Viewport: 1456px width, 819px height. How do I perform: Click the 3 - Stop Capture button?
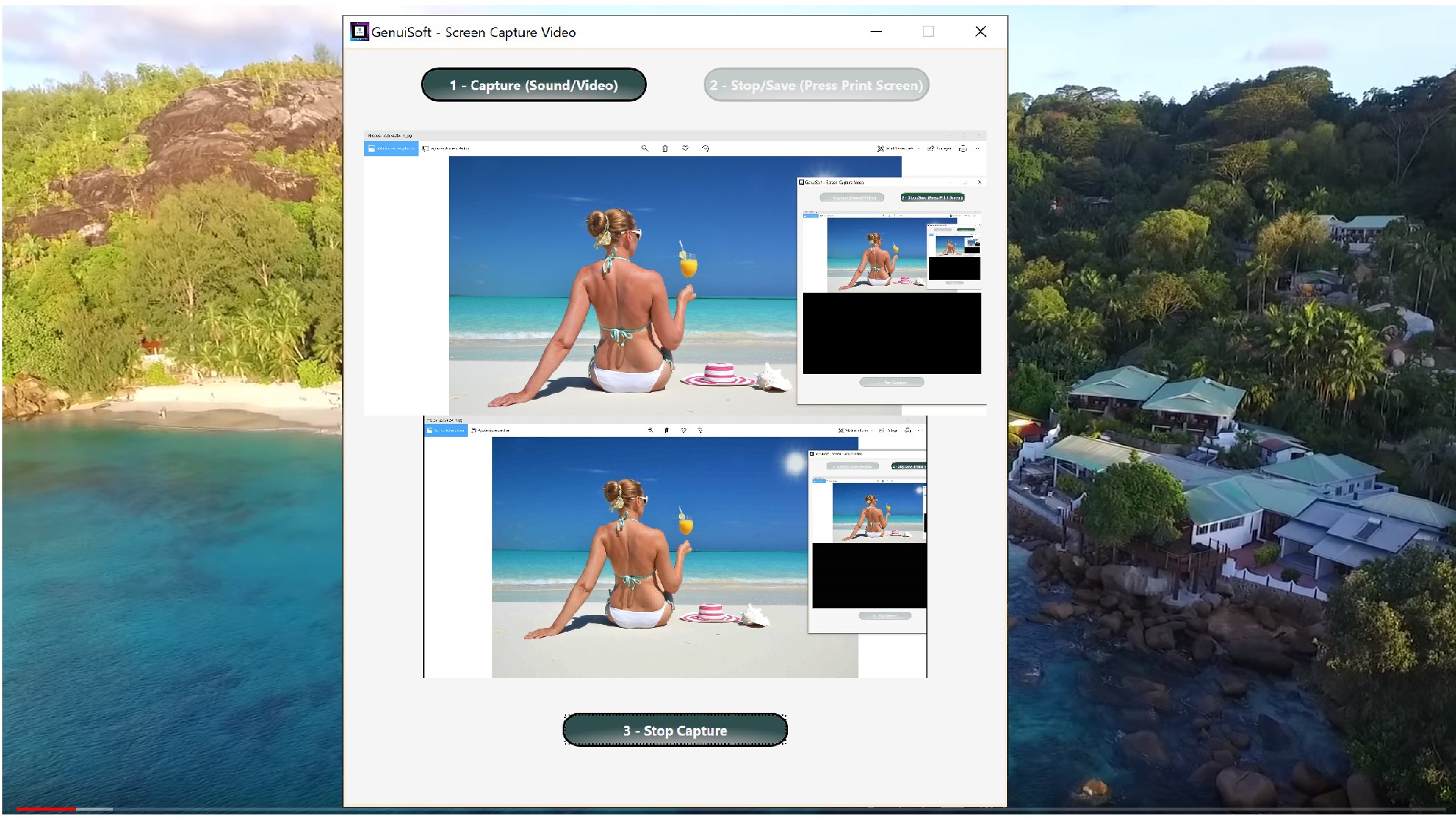point(674,730)
